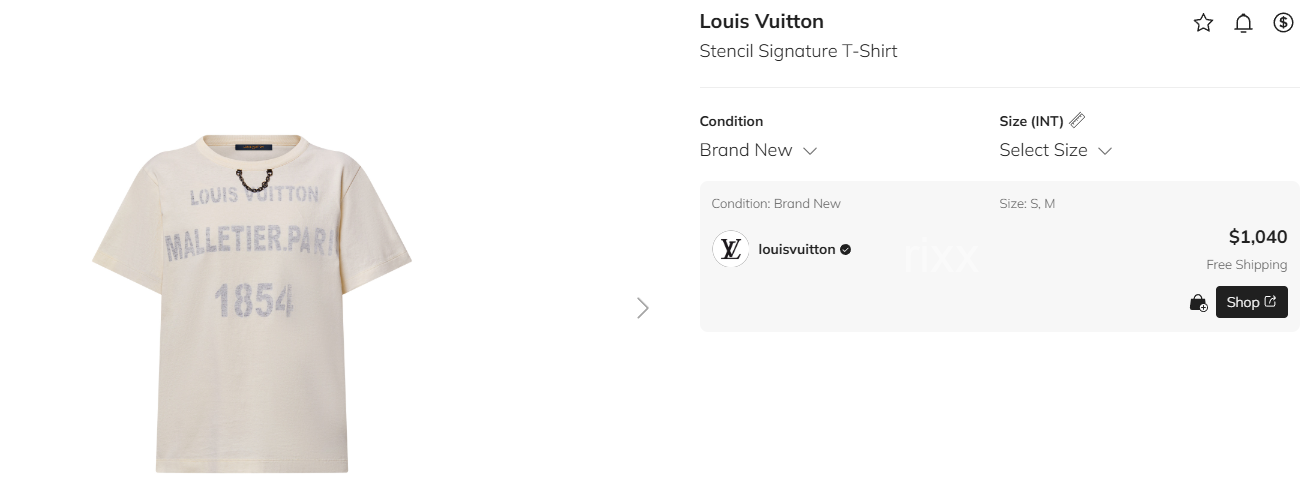Click the Condition: Brand New listing text
This screenshot has width=1309, height=499.
point(776,204)
